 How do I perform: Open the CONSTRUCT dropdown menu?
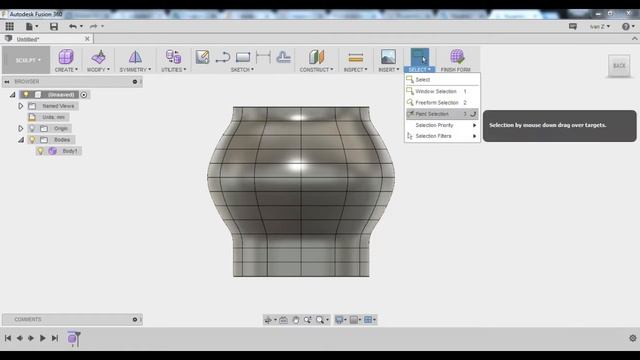coord(316,70)
